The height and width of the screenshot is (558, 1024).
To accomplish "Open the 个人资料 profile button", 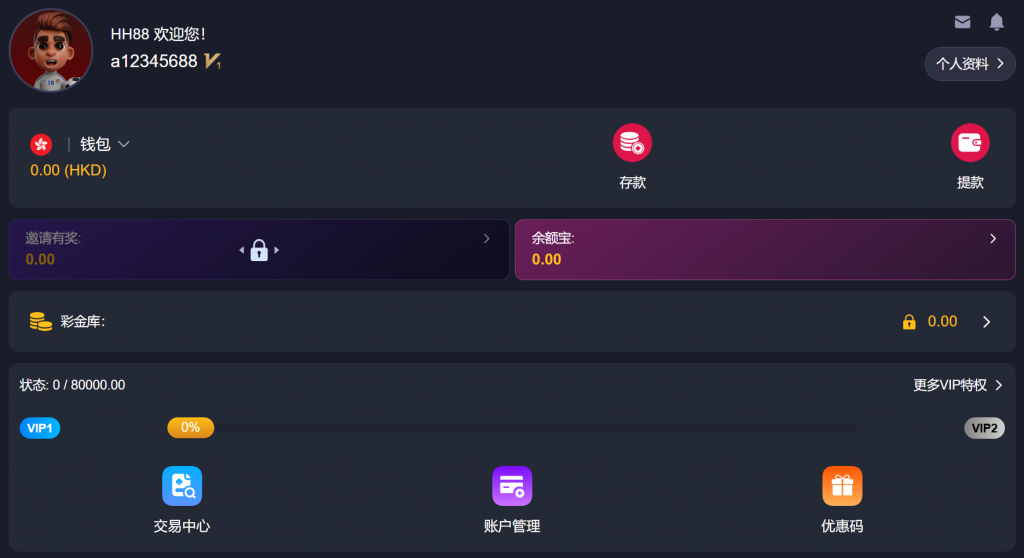I will [x=970, y=63].
